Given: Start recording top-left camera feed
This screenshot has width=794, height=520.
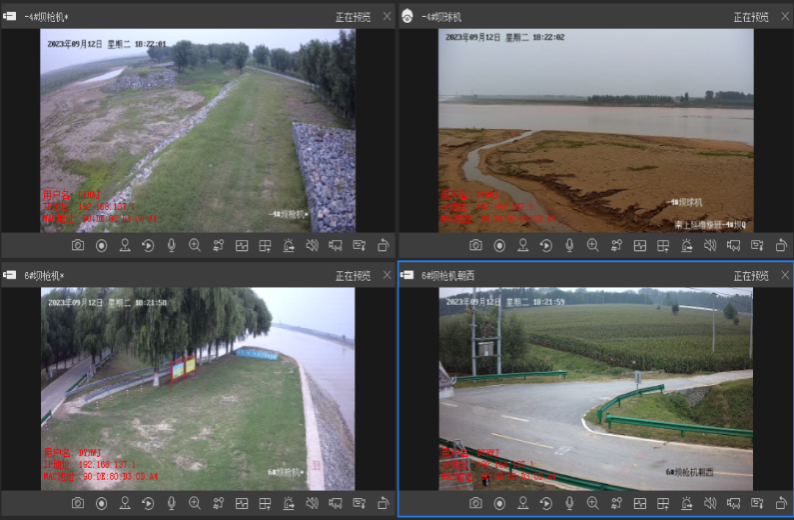Looking at the screenshot, I should coord(101,246).
